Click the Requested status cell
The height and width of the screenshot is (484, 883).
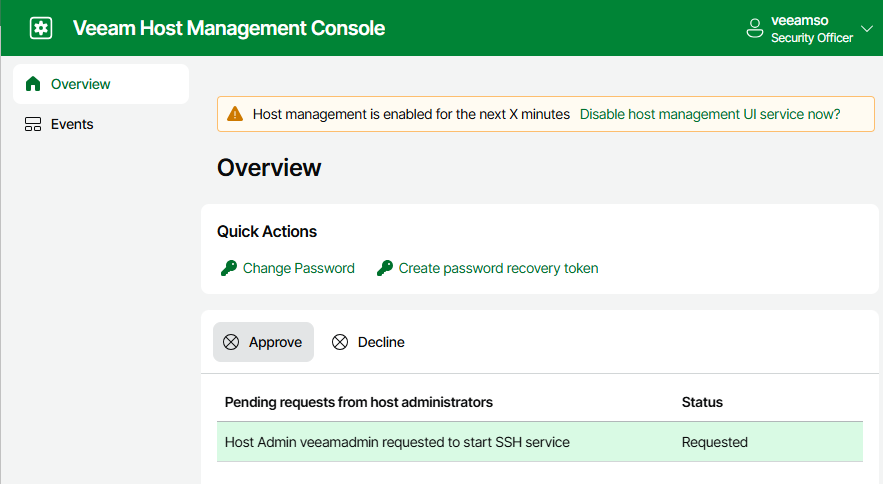point(715,442)
